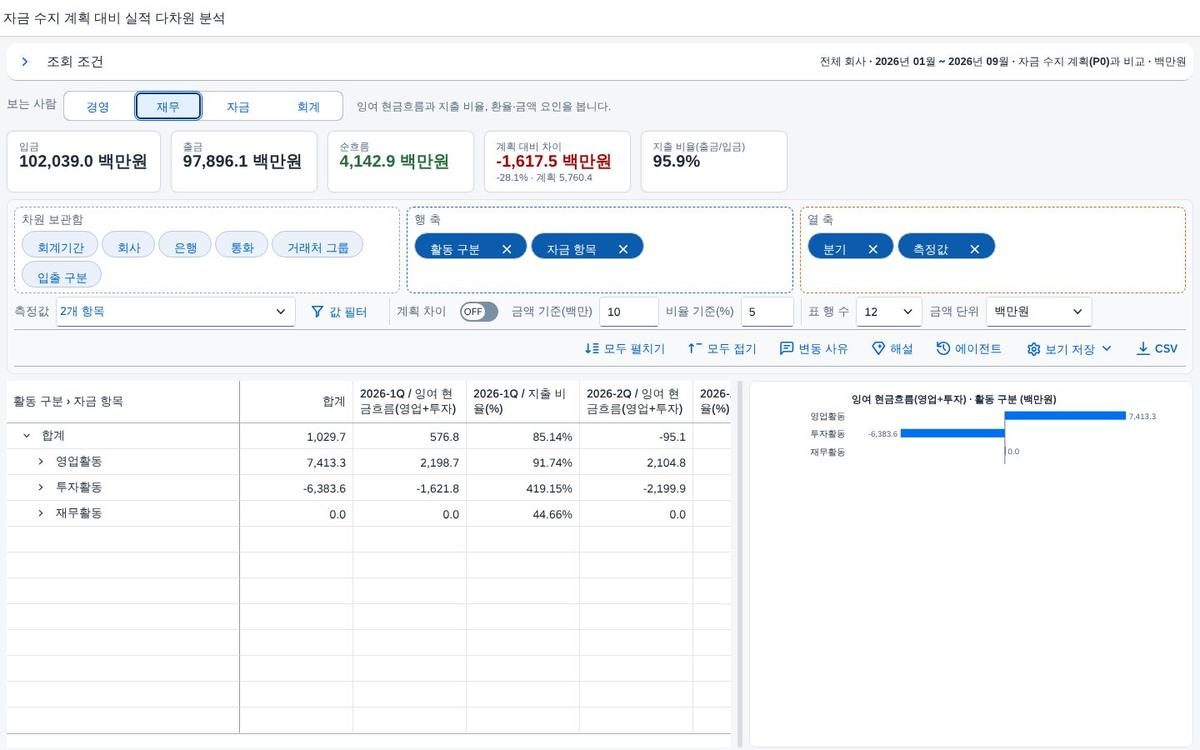Viewport: 1200px width, 750px height.
Task: Open the 금액 단위 백만원 dropdown
Action: [x=1038, y=312]
